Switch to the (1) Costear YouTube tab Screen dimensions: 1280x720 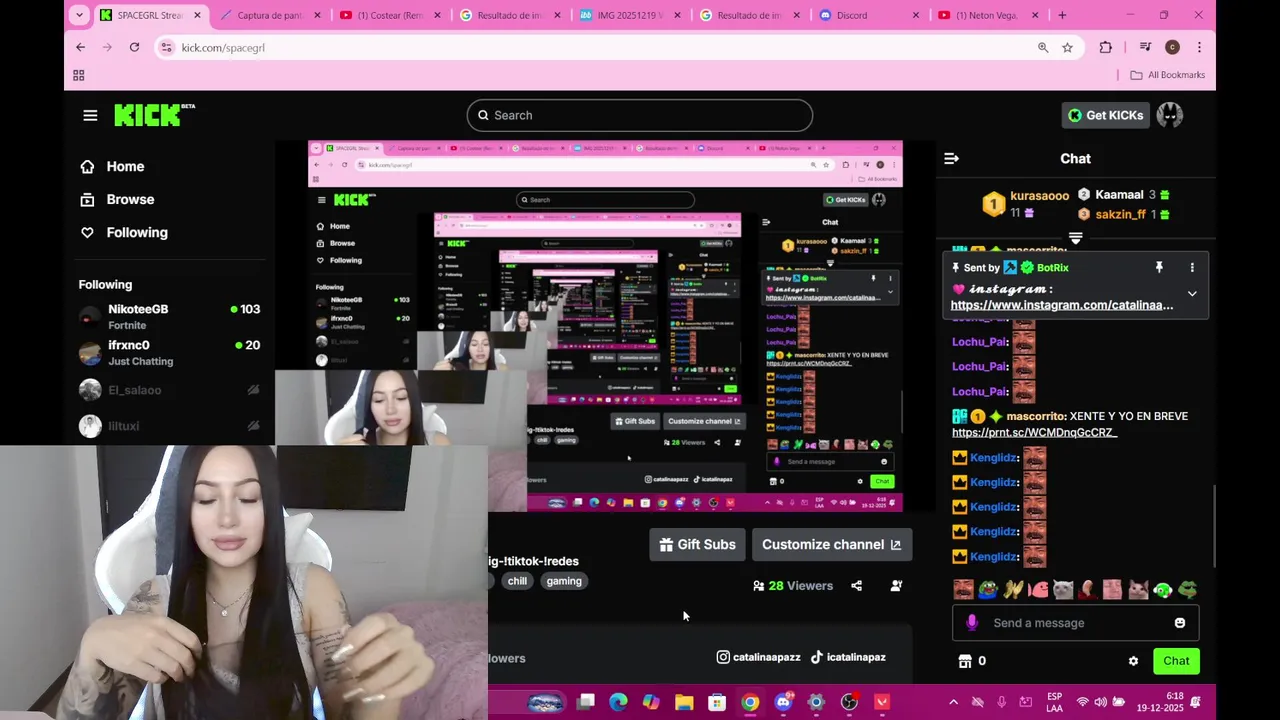click(388, 15)
